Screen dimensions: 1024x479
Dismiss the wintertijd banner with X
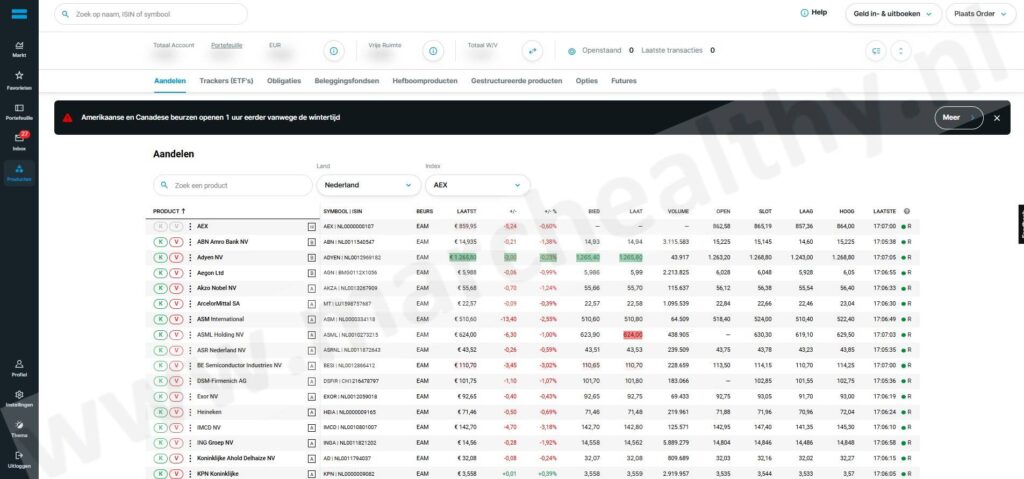[997, 118]
